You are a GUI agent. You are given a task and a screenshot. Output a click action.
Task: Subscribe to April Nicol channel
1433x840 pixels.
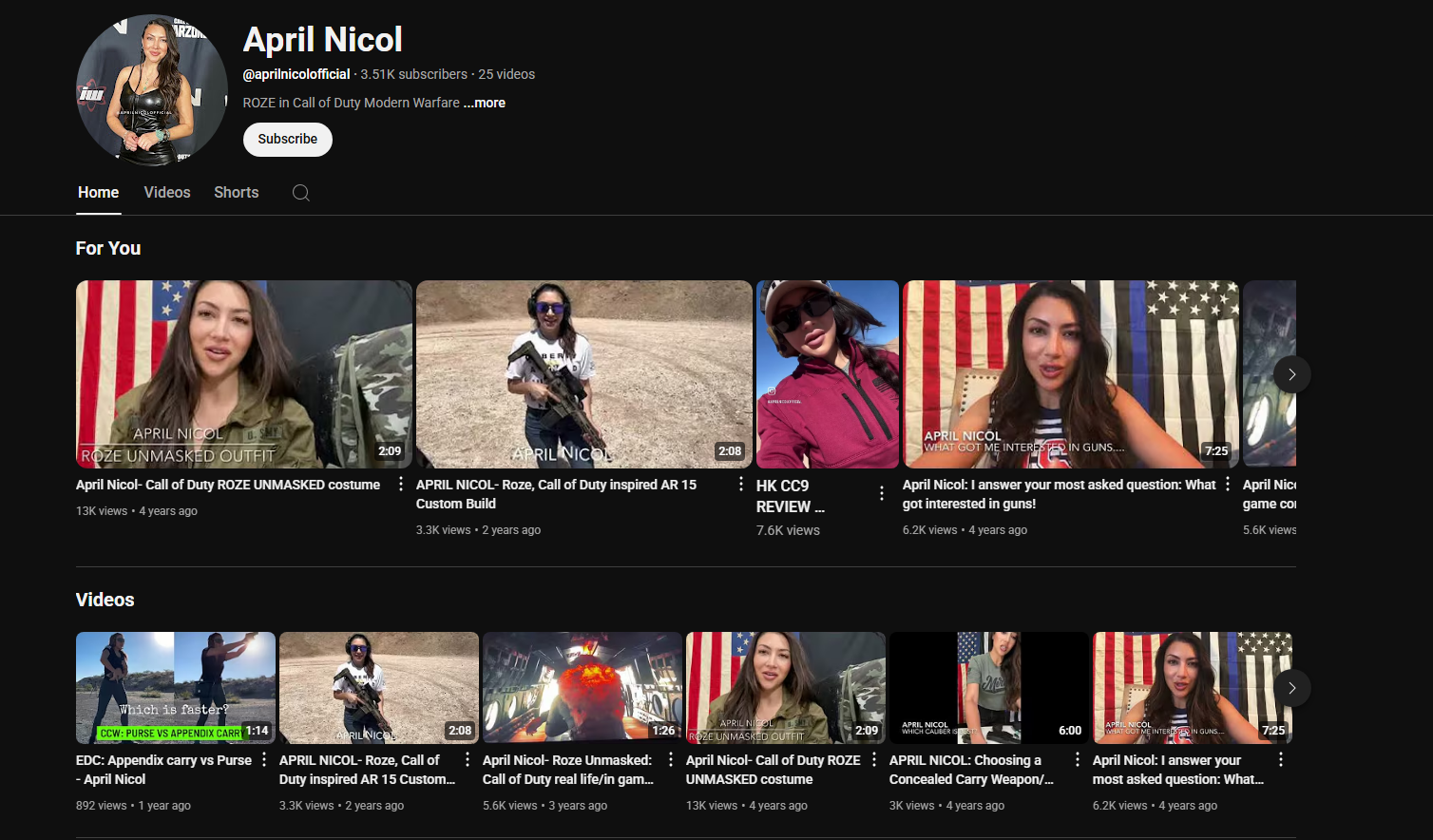(x=288, y=140)
